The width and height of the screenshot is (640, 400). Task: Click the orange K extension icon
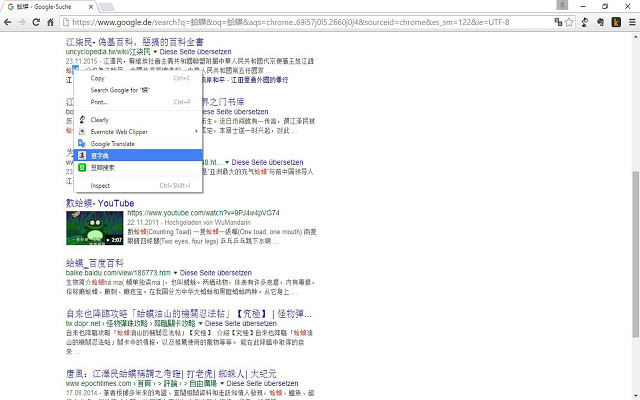[x=616, y=22]
